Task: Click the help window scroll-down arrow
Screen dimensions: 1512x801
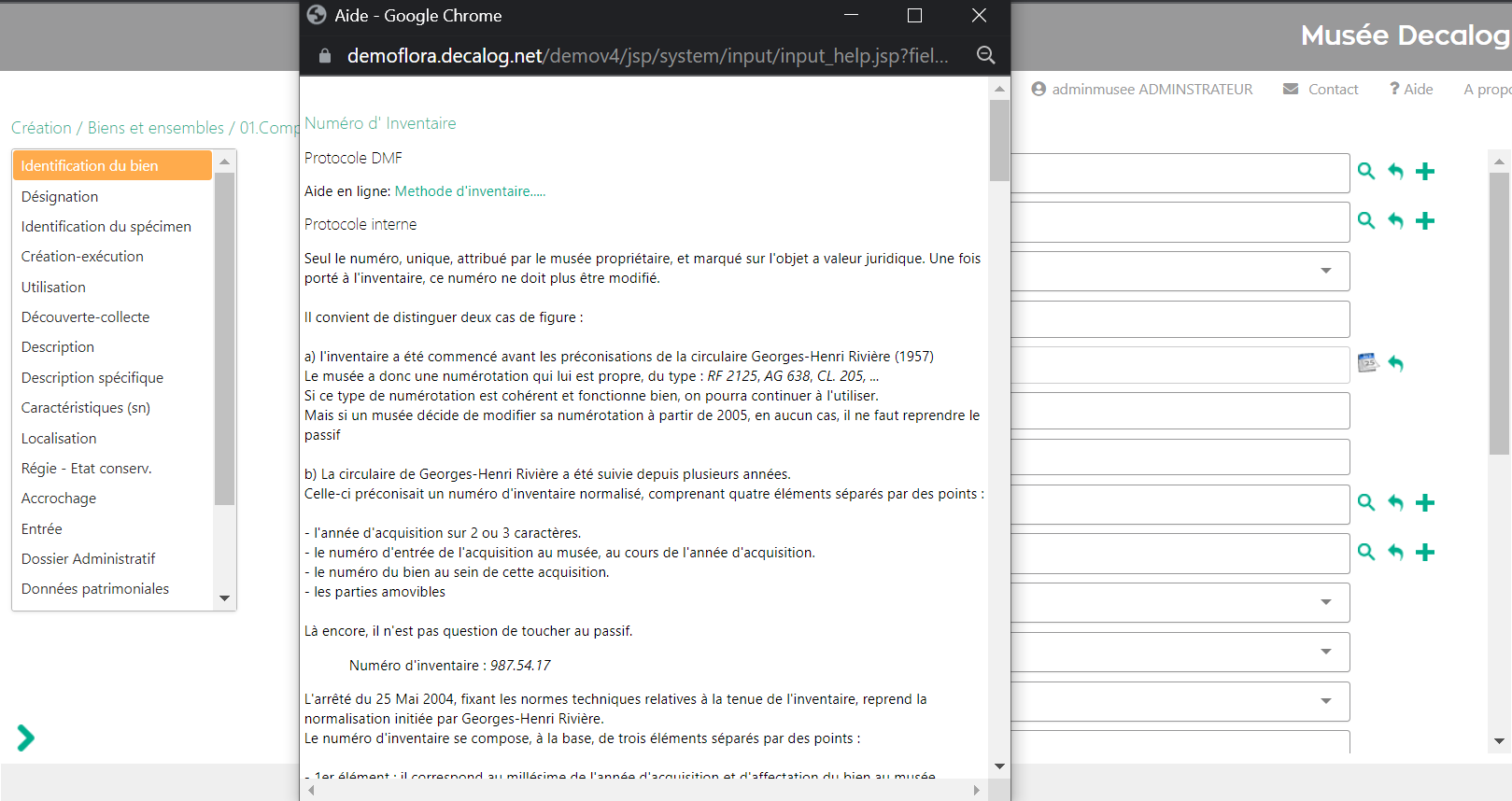Action: [999, 766]
